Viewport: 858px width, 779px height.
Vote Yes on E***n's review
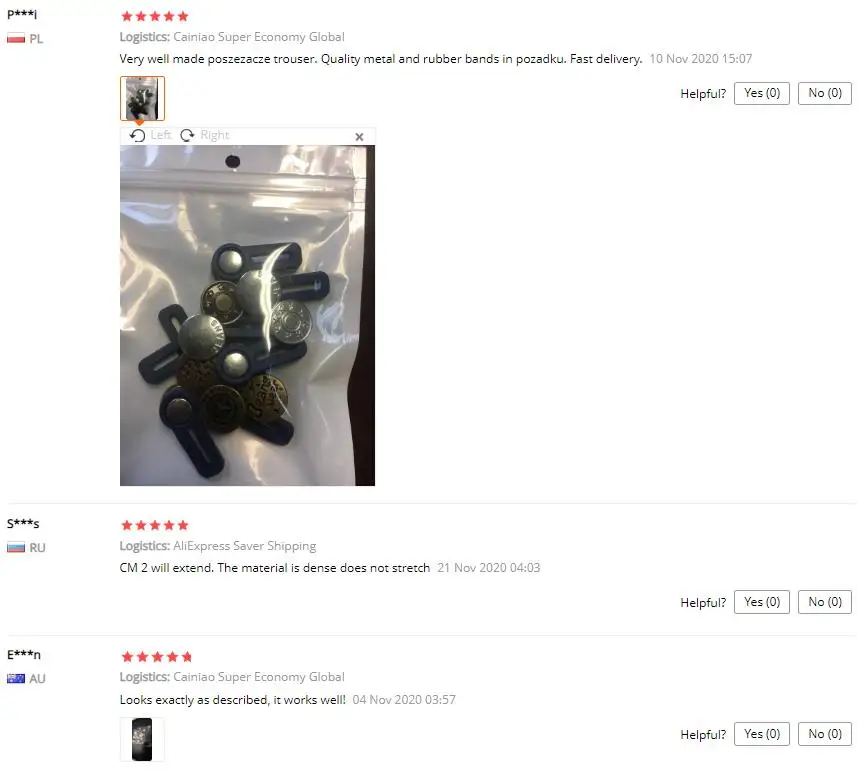pyautogui.click(x=762, y=734)
